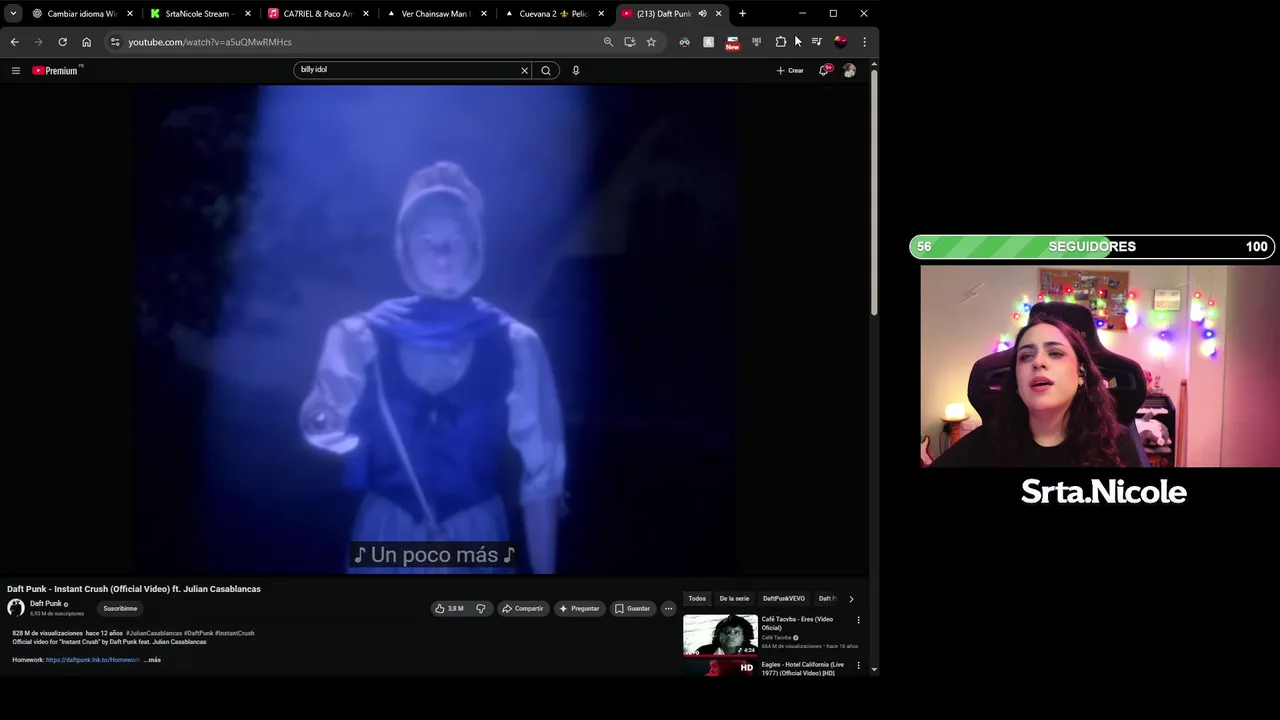1280x720 pixels.
Task: Clear the 'billy idol' search text
Action: click(524, 70)
